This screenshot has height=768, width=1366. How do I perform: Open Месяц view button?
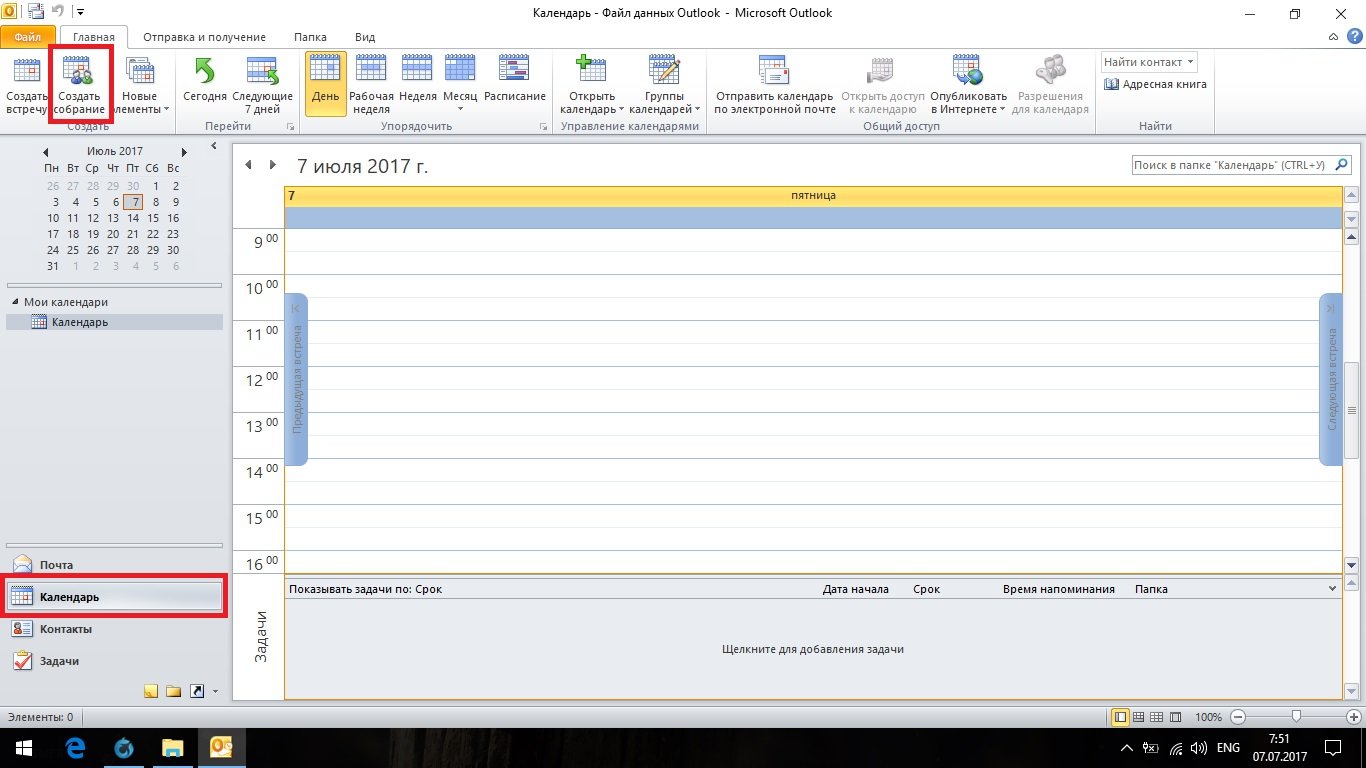point(460,86)
